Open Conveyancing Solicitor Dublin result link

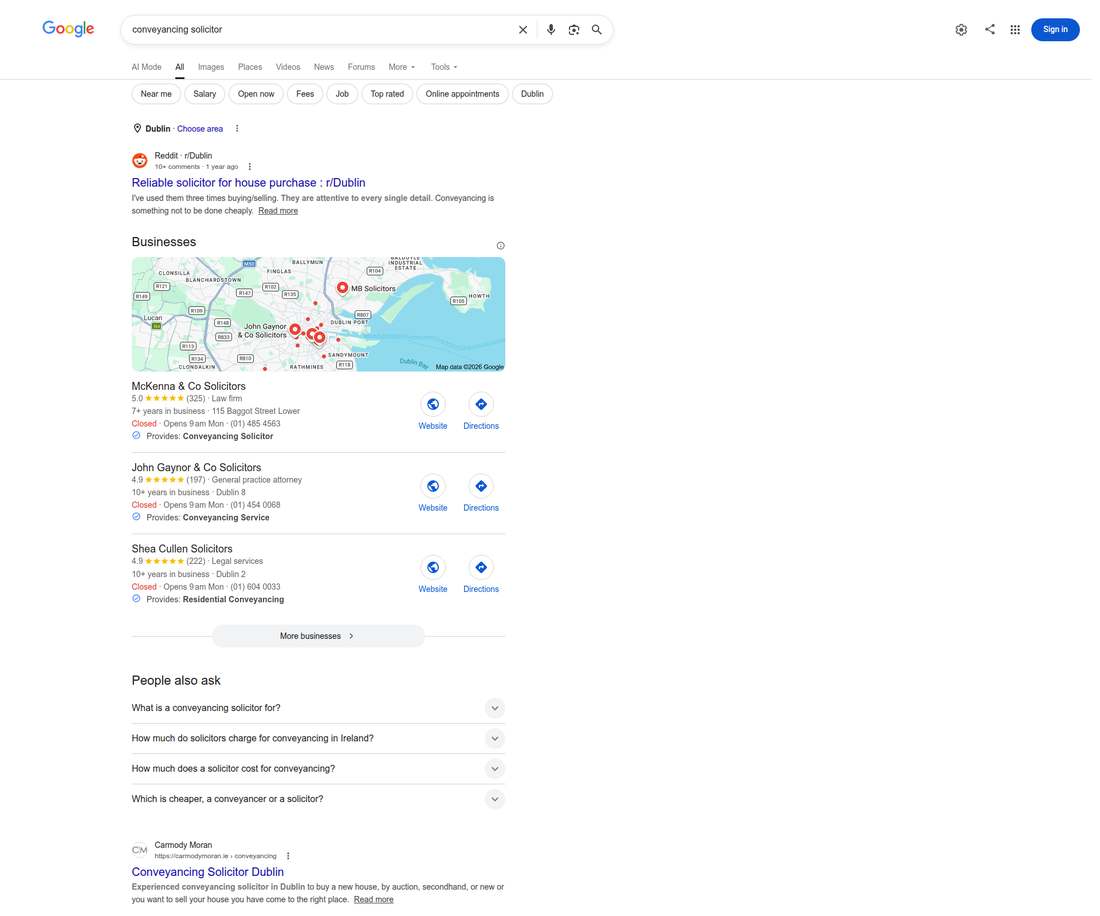click(x=208, y=872)
